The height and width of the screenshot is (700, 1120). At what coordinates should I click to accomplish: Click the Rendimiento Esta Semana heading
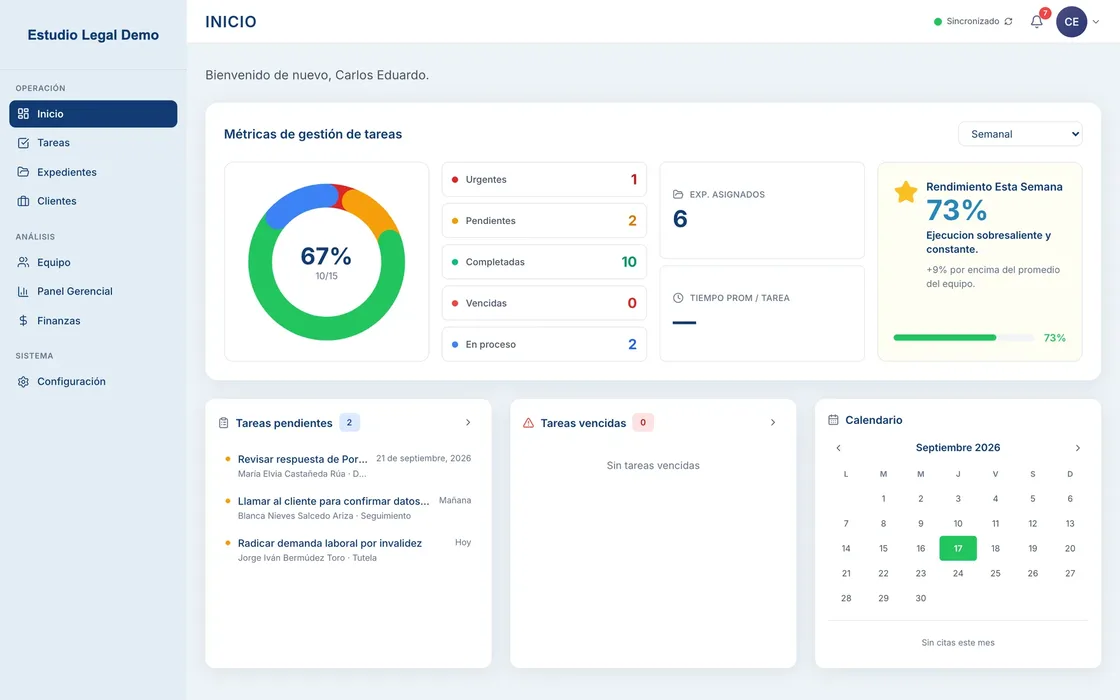994,187
